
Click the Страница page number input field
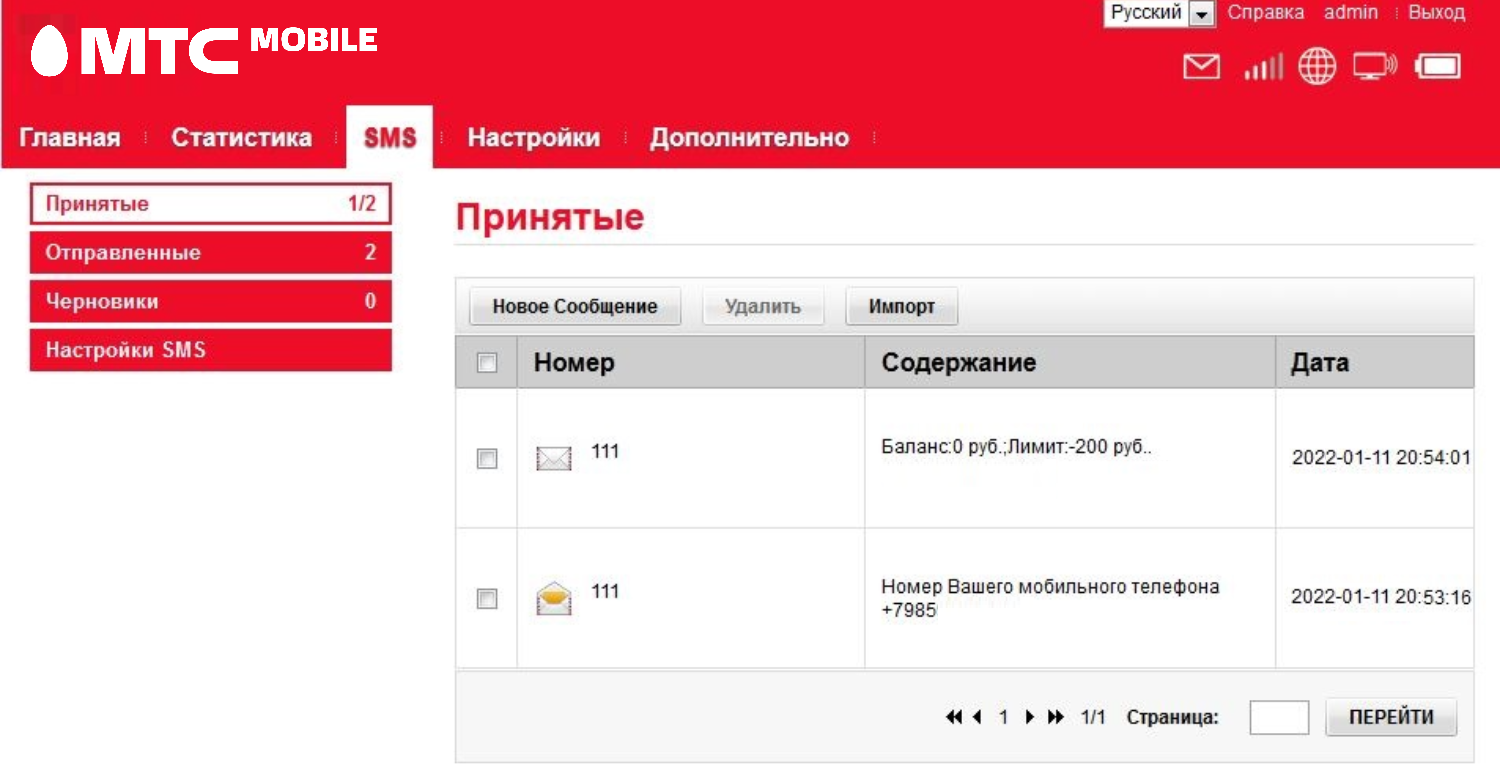[x=1279, y=717]
